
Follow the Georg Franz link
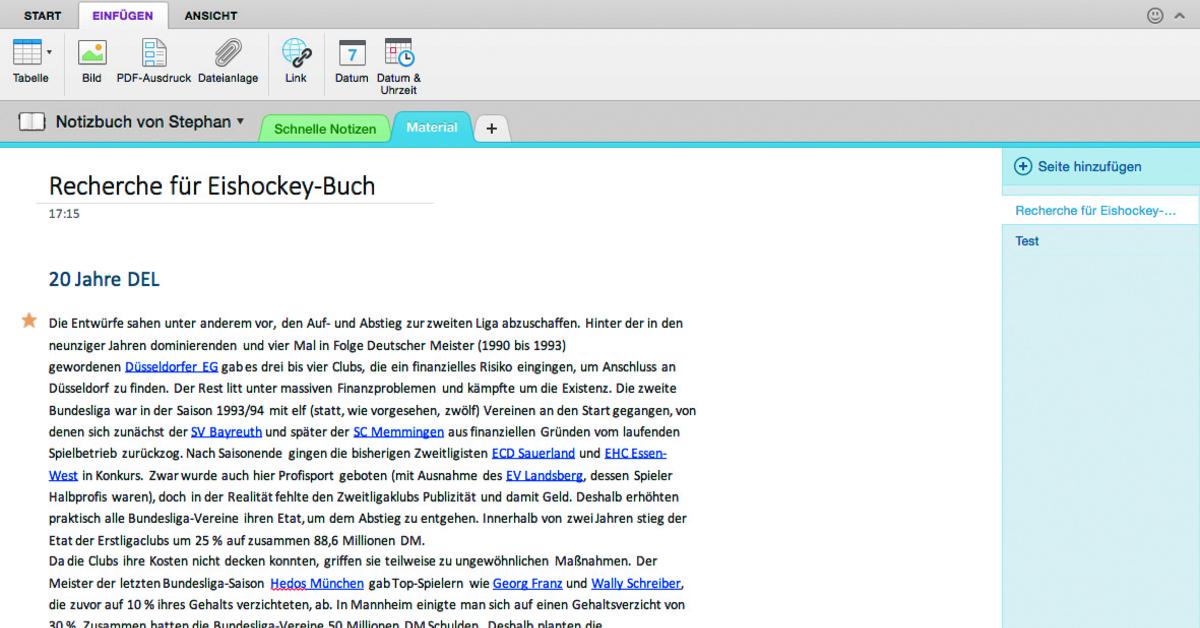click(527, 584)
